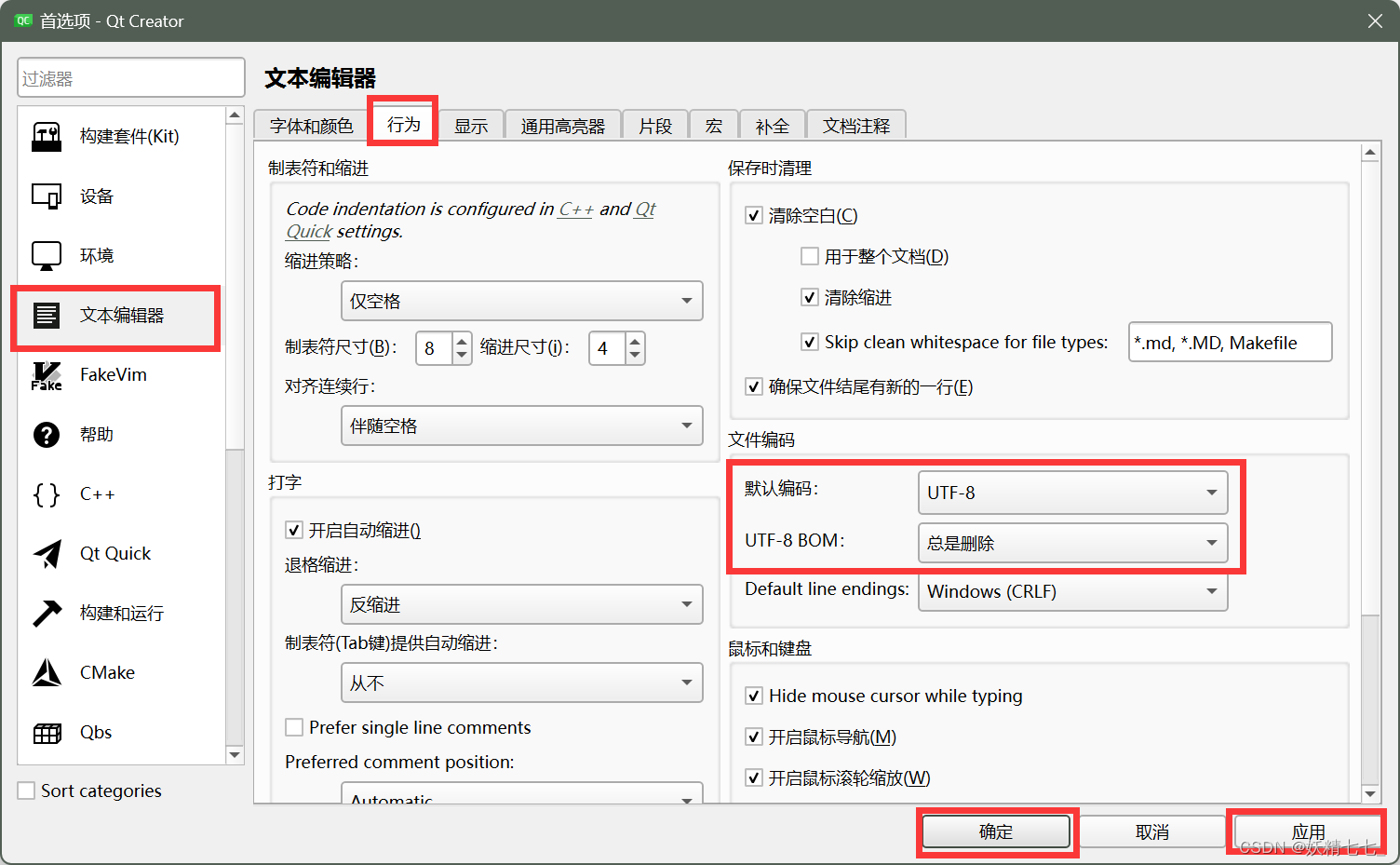Switch to the 宏 tab
This screenshot has height=865, width=1400.
(x=714, y=126)
